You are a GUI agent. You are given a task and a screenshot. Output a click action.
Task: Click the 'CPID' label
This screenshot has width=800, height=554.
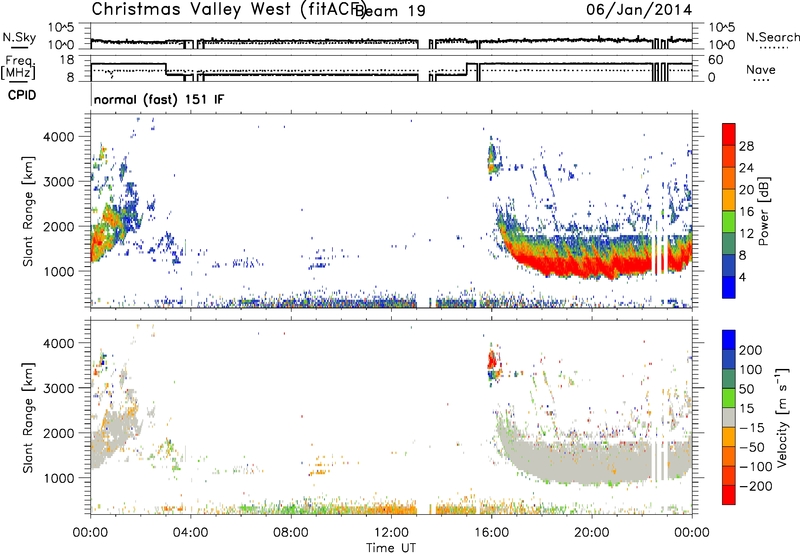pyautogui.click(x=22, y=95)
